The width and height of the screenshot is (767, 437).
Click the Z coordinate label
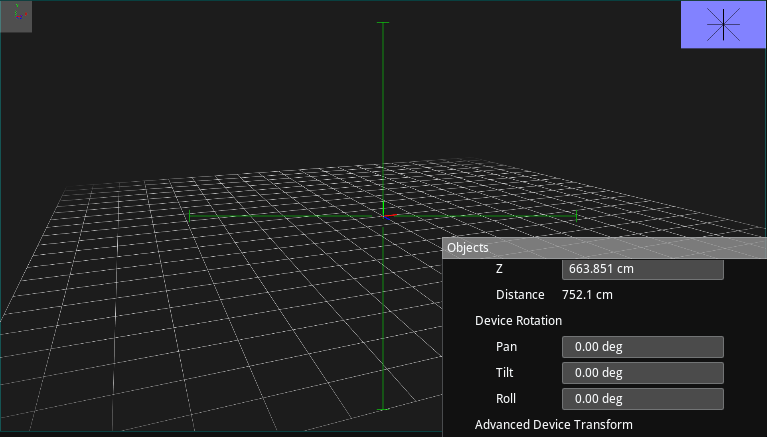tap(500, 269)
